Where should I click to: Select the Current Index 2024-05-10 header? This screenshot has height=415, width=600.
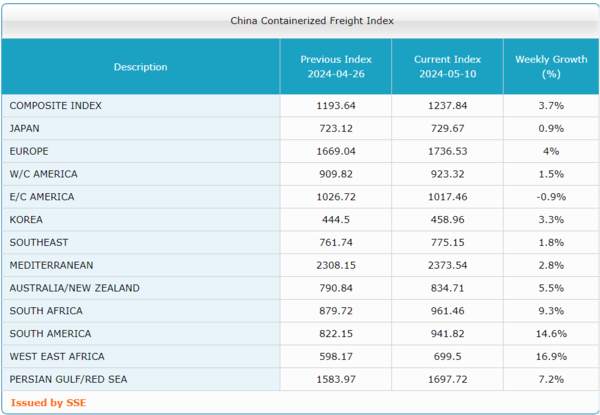coord(447,67)
